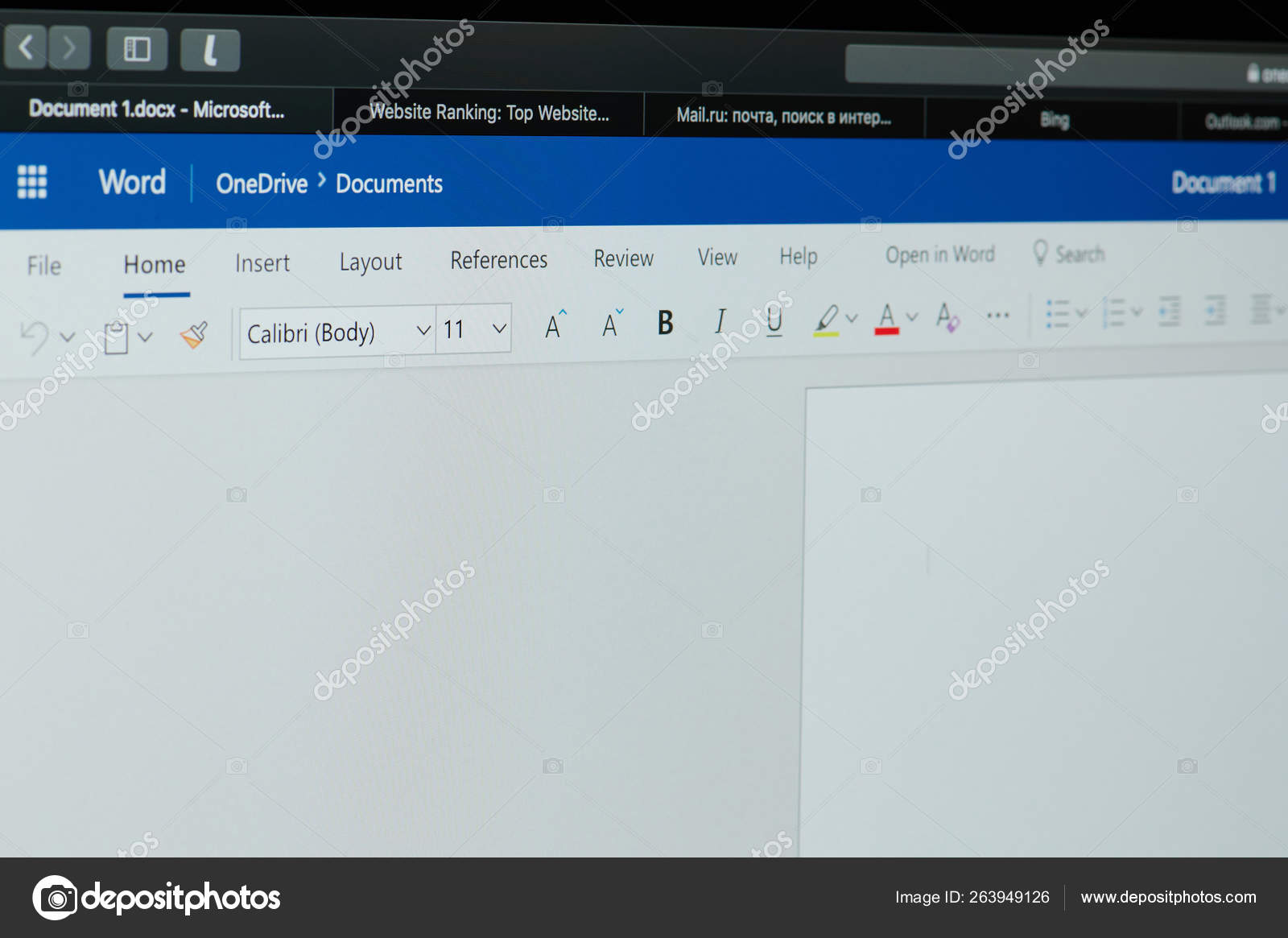Apply bulleted list

coord(1057,313)
